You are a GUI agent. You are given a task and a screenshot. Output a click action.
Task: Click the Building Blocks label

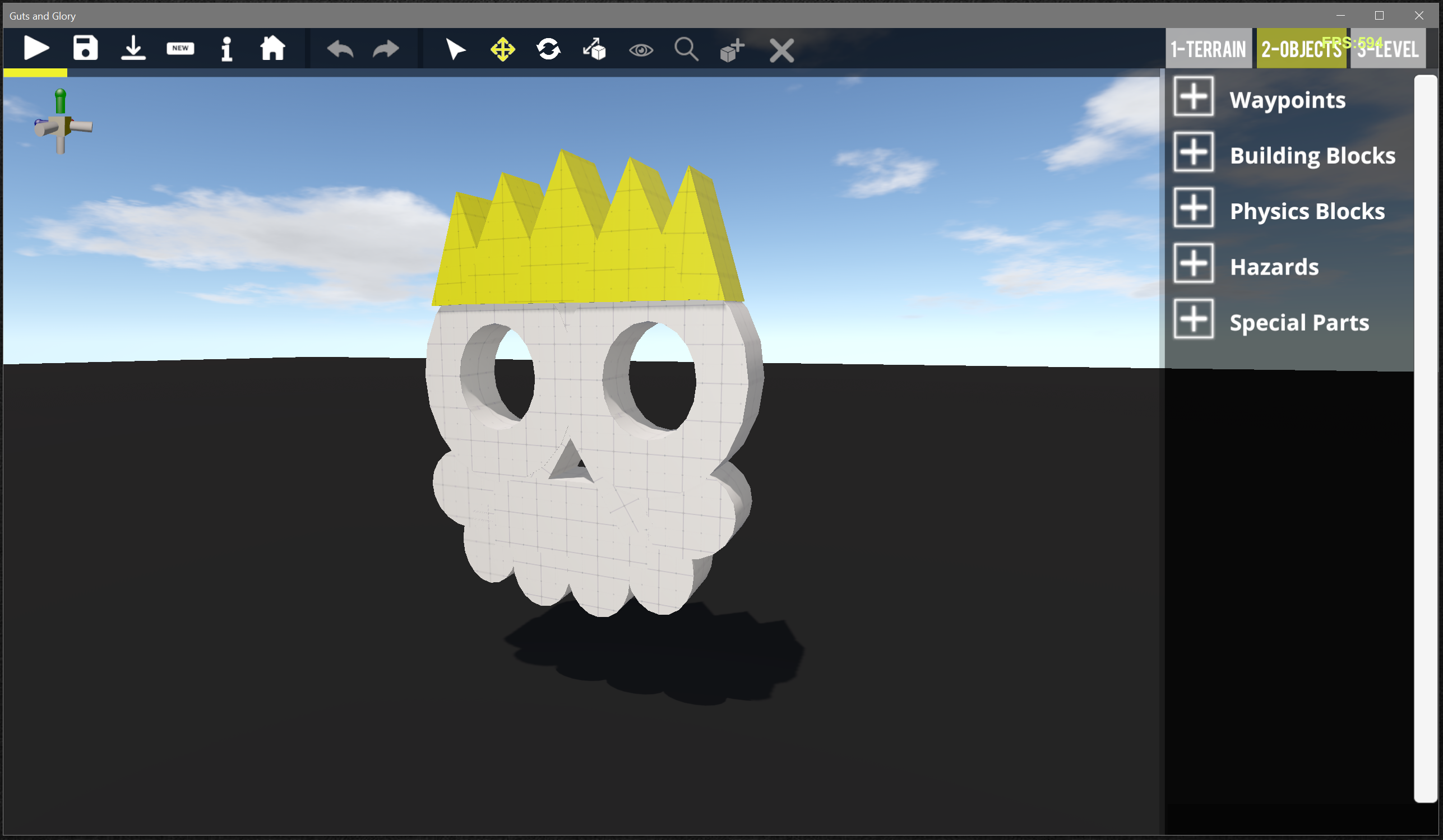1313,156
